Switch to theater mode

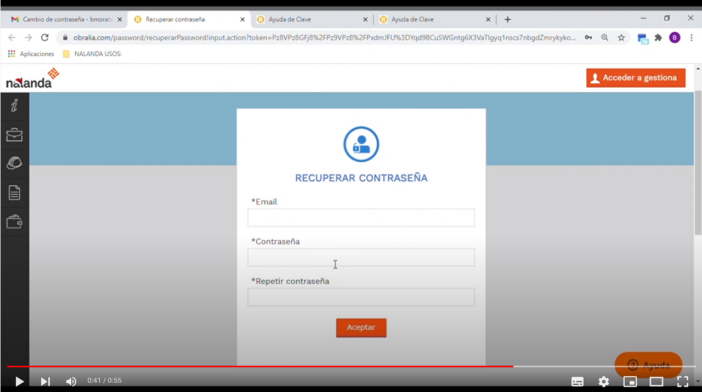coord(656,381)
